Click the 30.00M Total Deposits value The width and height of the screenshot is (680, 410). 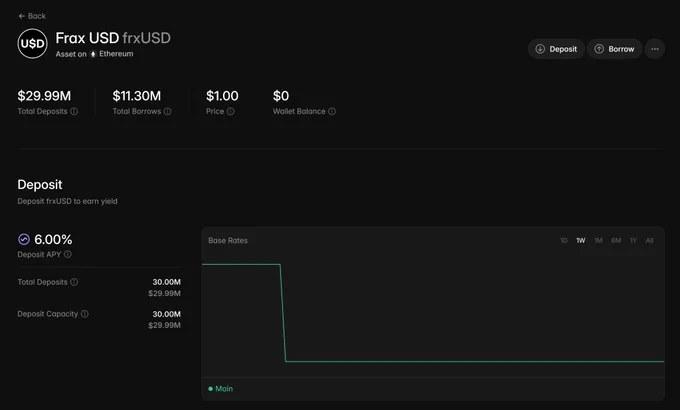pos(167,282)
